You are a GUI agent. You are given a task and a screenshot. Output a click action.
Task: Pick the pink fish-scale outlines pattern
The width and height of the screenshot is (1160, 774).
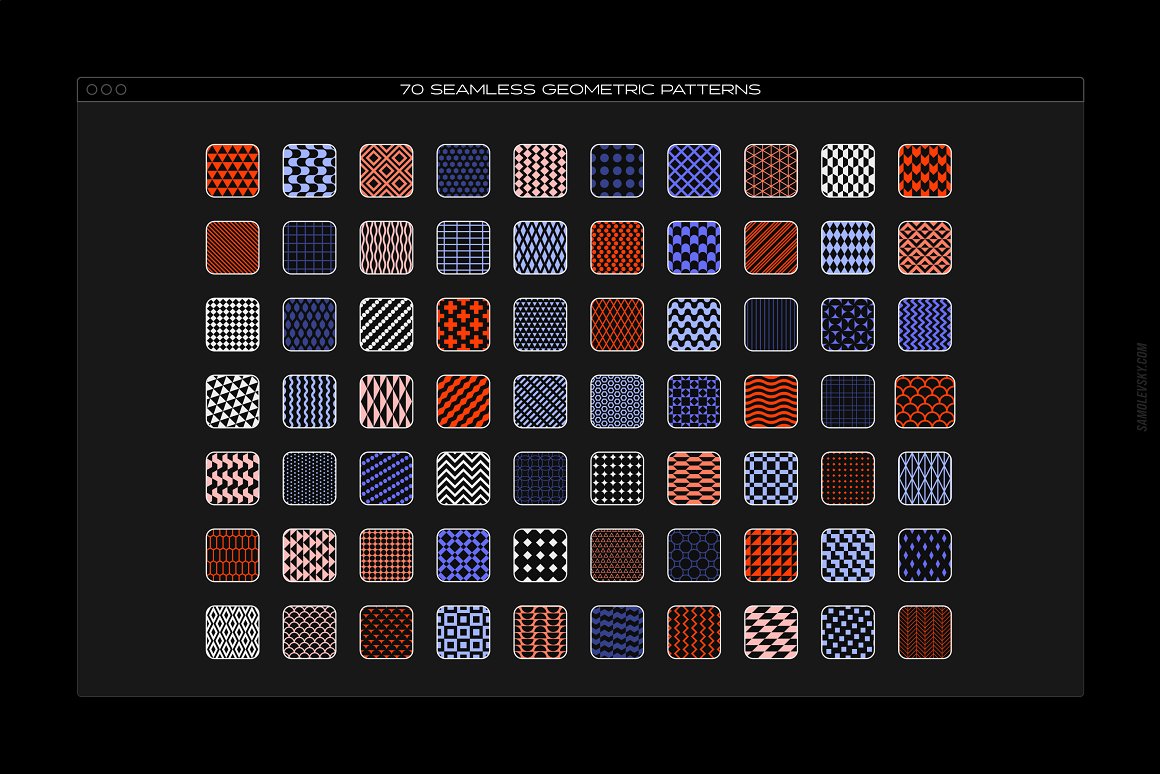309,633
